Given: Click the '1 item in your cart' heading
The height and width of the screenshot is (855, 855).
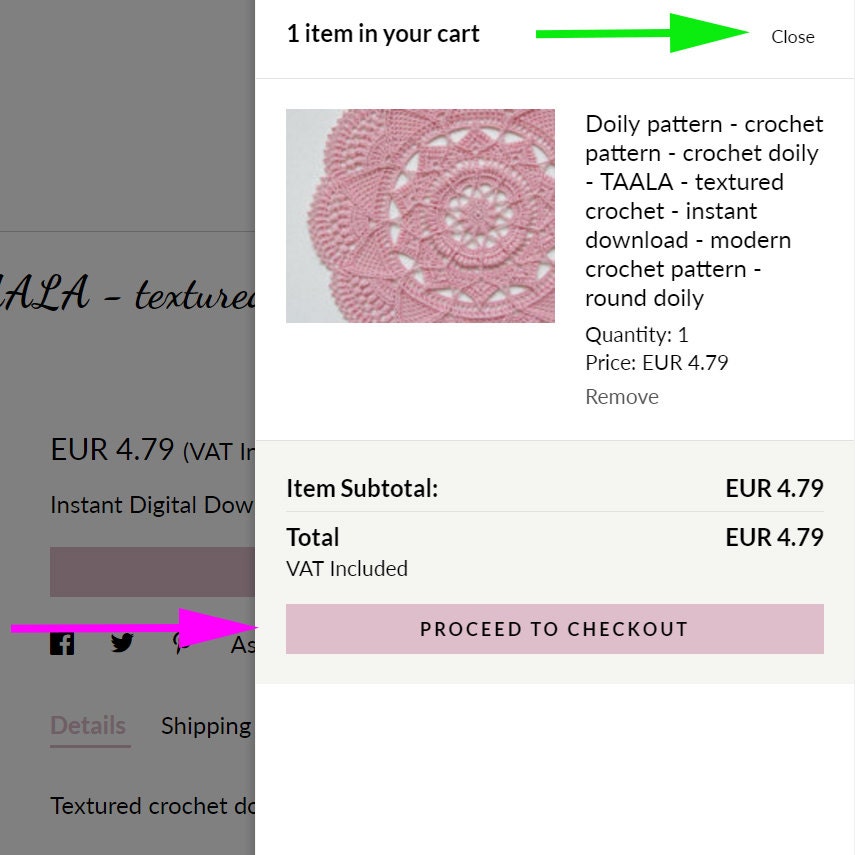Looking at the screenshot, I should coord(383,34).
